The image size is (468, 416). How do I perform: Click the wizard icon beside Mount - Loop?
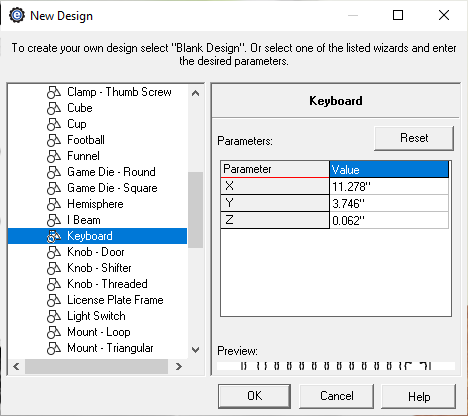(x=54, y=332)
